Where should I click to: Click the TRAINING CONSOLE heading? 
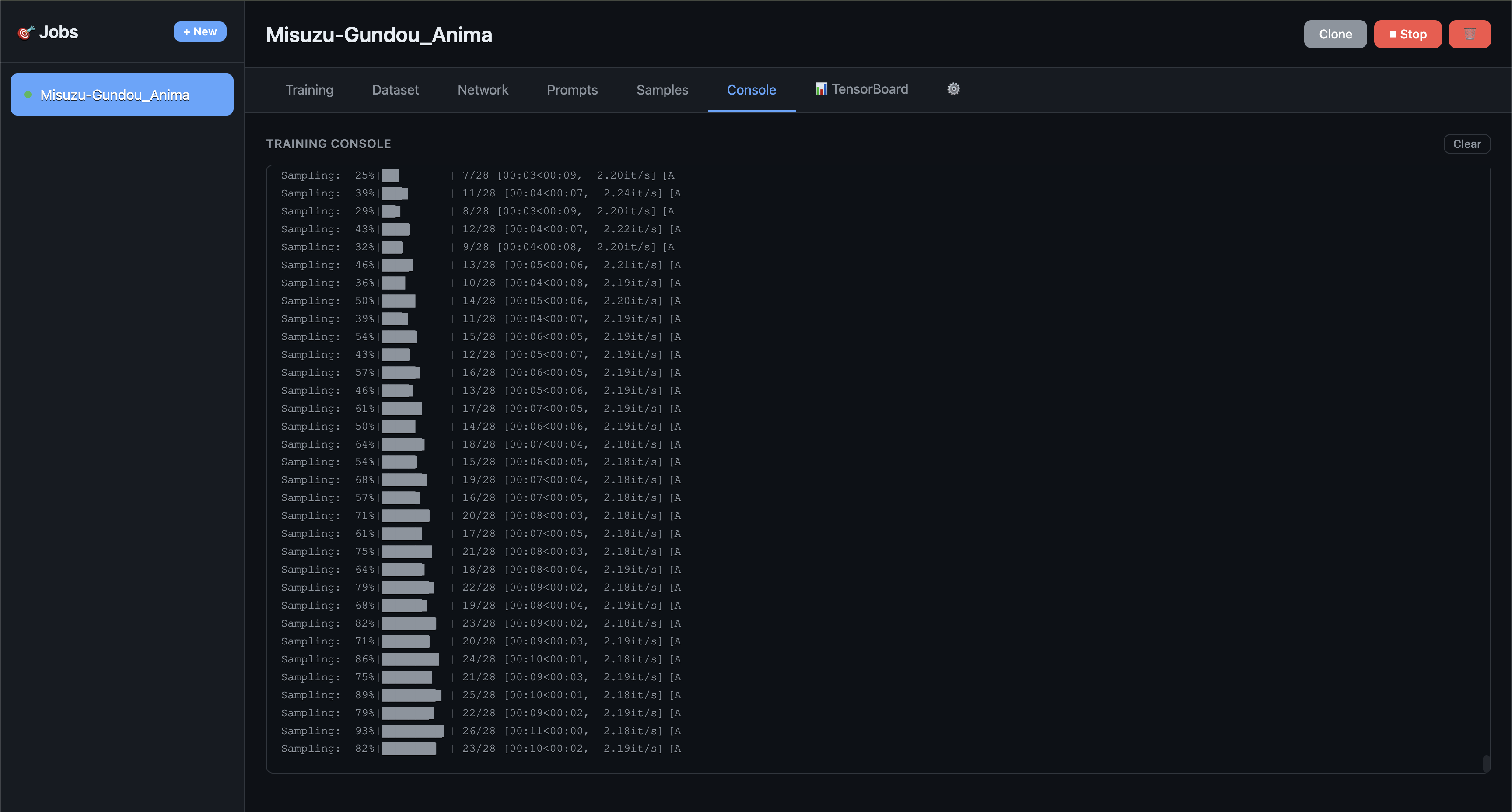click(x=328, y=144)
